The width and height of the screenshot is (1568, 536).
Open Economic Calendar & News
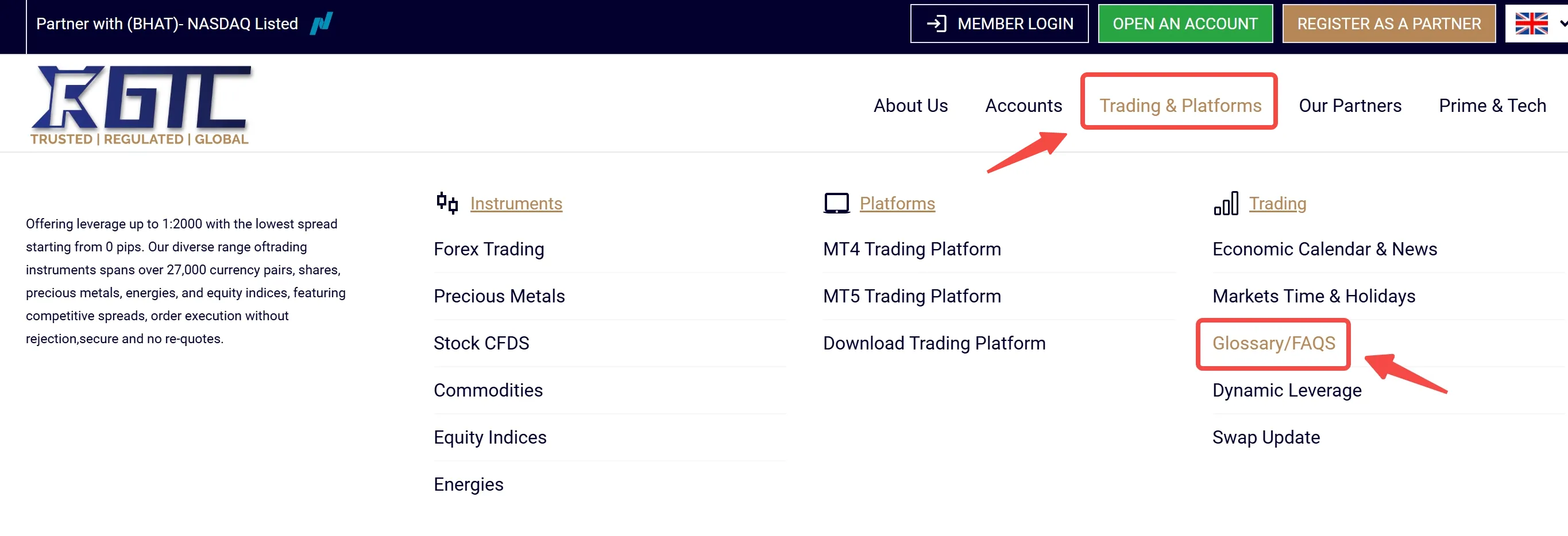[1324, 249]
